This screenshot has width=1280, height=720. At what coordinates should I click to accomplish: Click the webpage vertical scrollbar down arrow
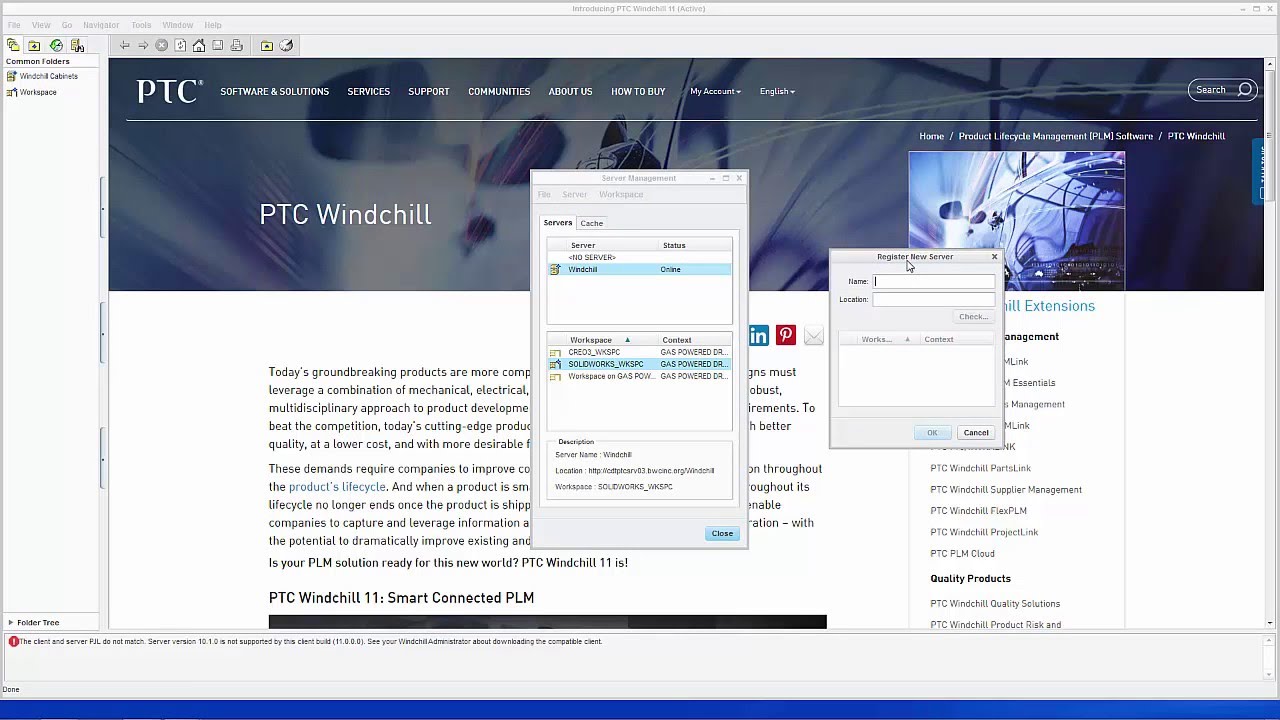(1270, 623)
